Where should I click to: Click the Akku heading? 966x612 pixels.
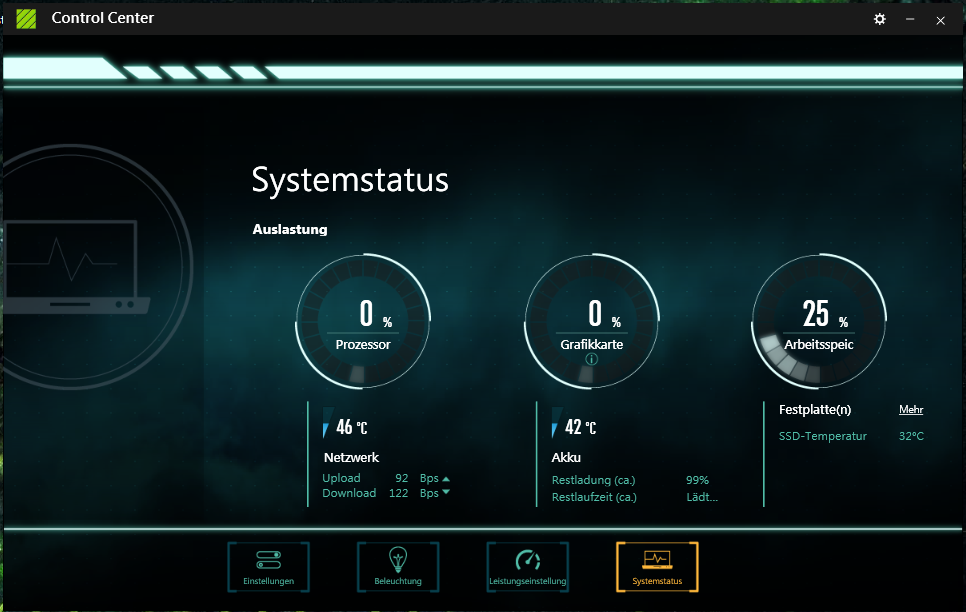pyautogui.click(x=566, y=457)
